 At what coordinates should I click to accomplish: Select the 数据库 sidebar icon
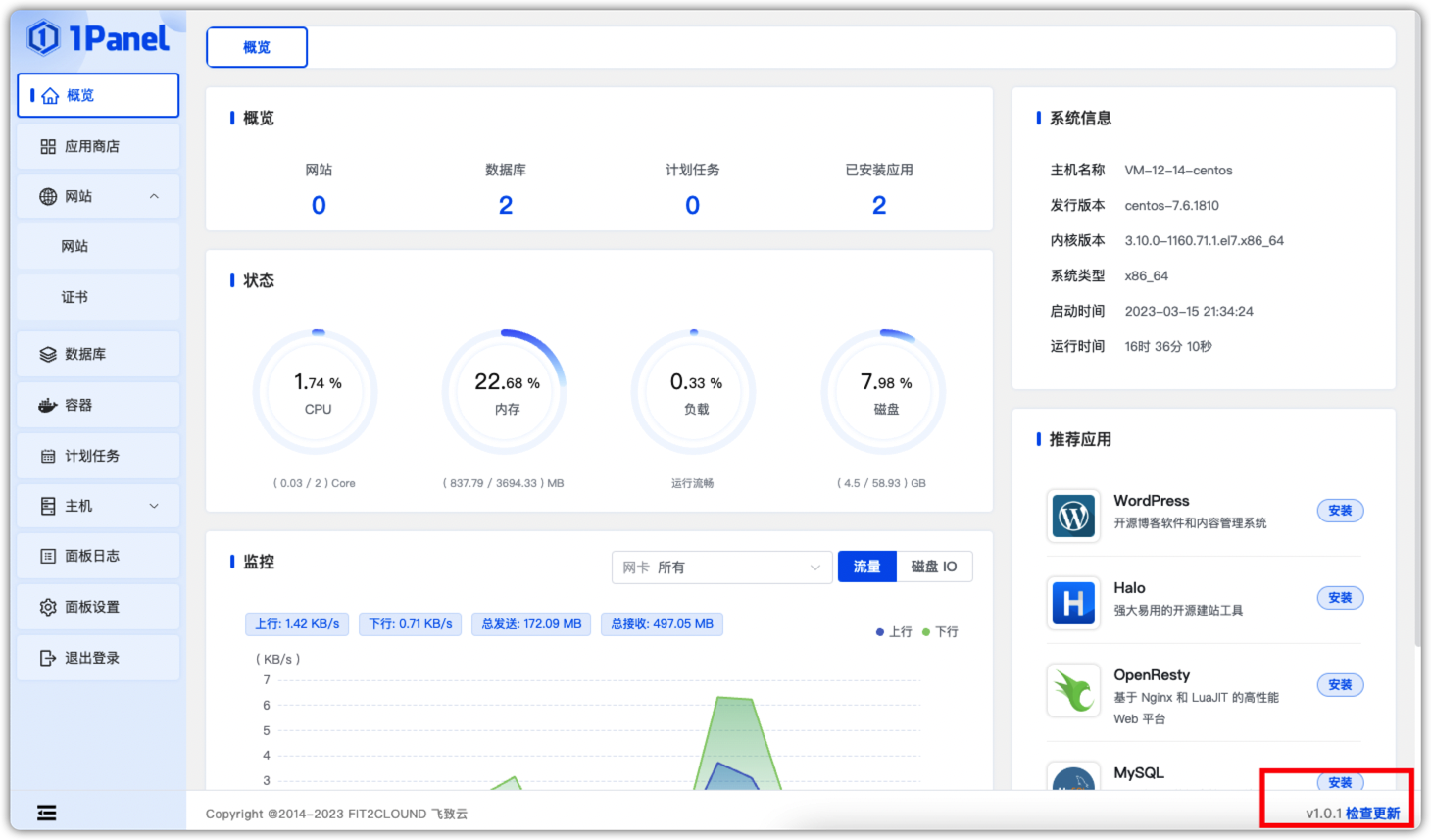click(x=47, y=354)
